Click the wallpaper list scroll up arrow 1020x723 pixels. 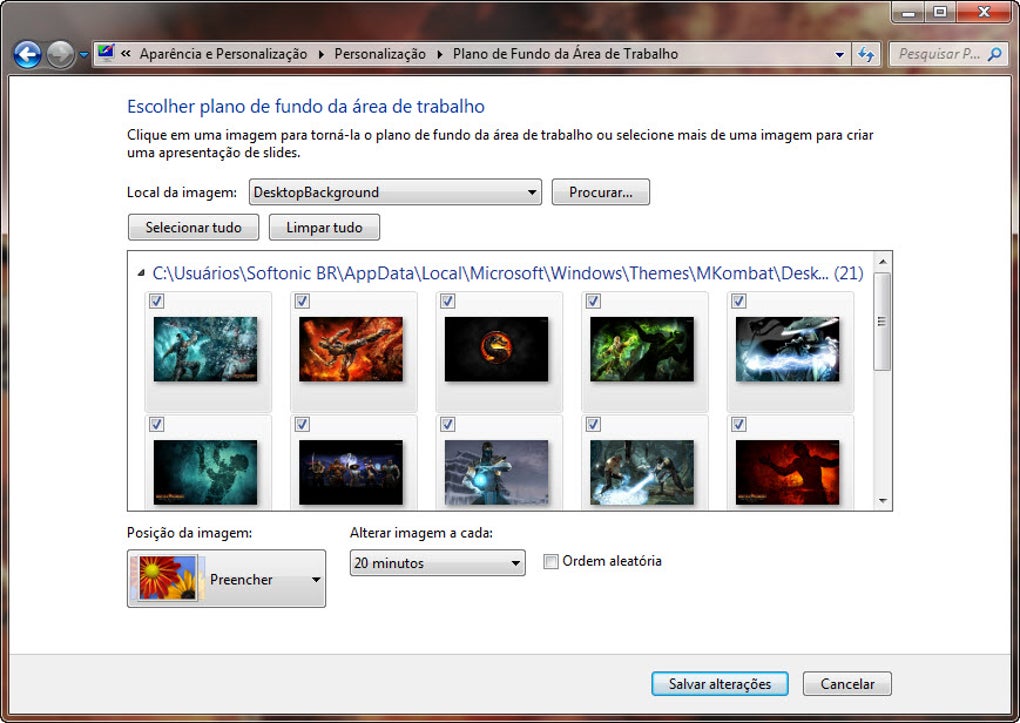click(883, 262)
